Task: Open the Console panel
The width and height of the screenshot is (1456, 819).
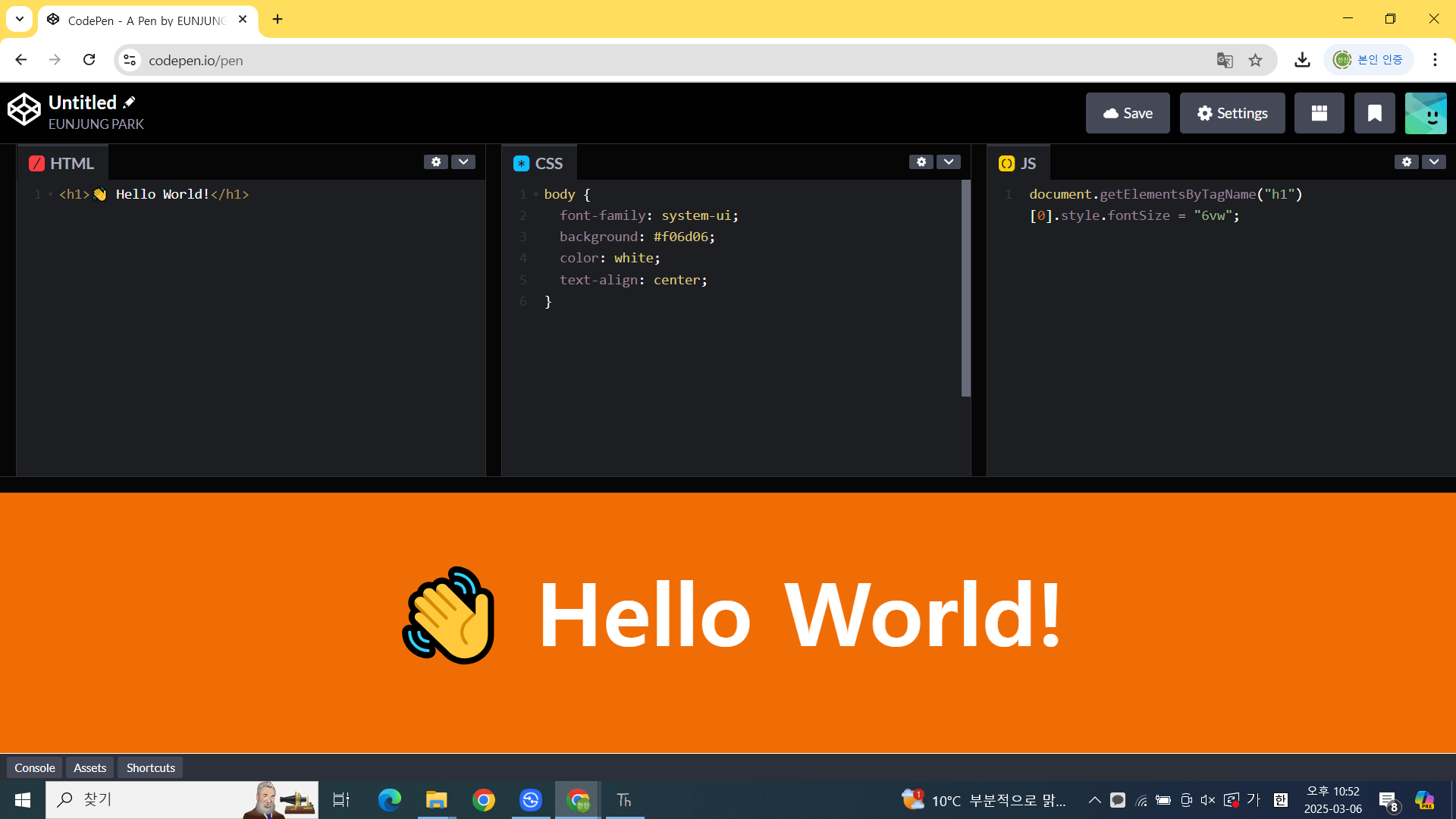Action: pos(35,767)
